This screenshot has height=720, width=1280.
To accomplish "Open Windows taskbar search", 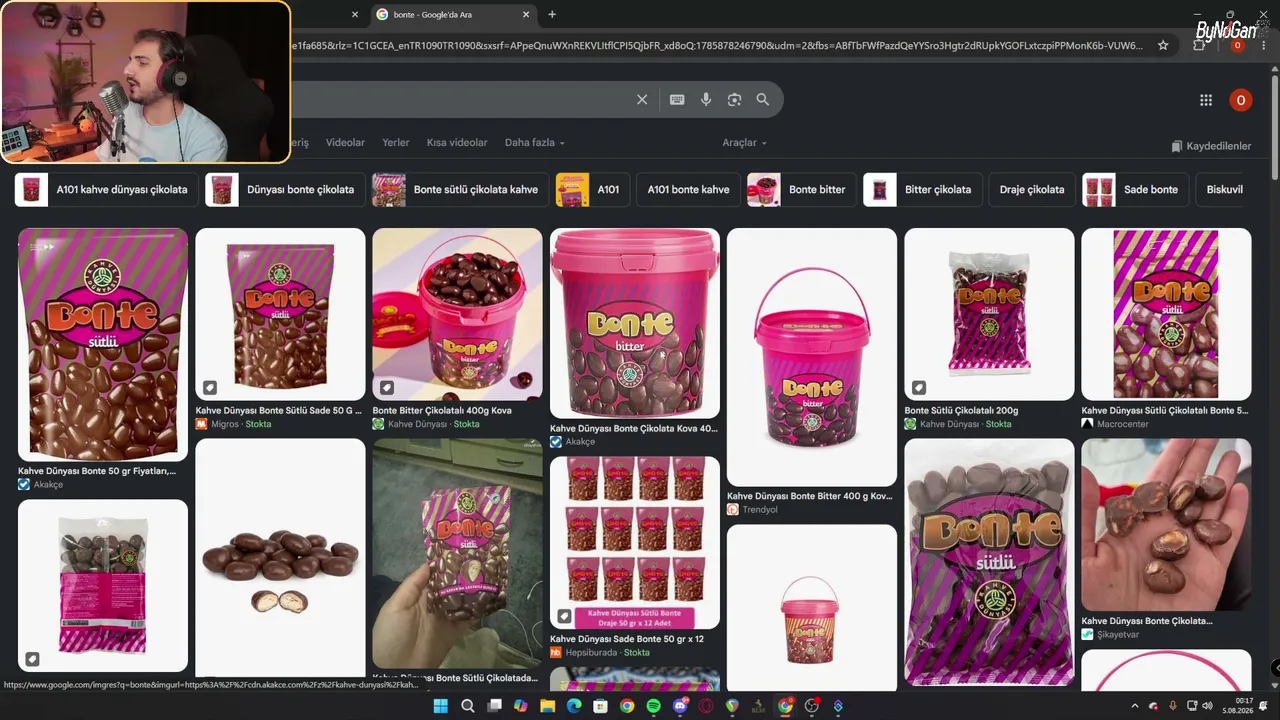I will (x=467, y=706).
